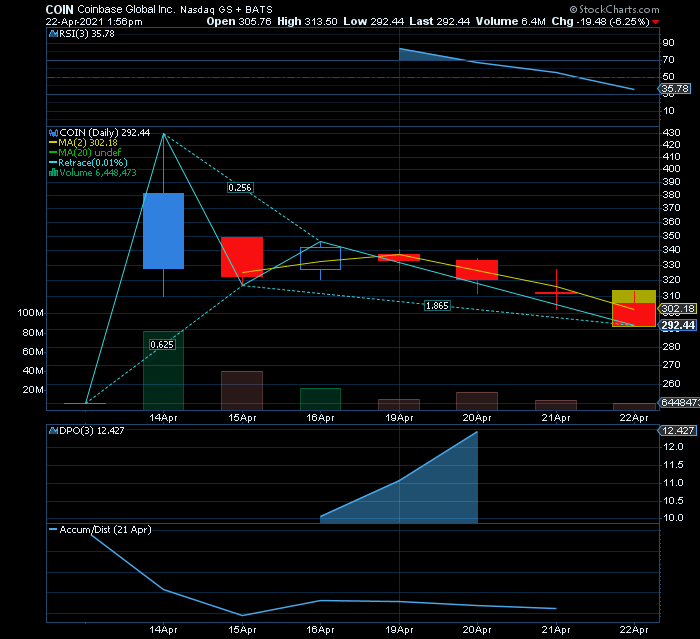Image resolution: width=700 pixels, height=639 pixels.
Task: Click the 292.44 last price tag
Action: (x=677, y=325)
